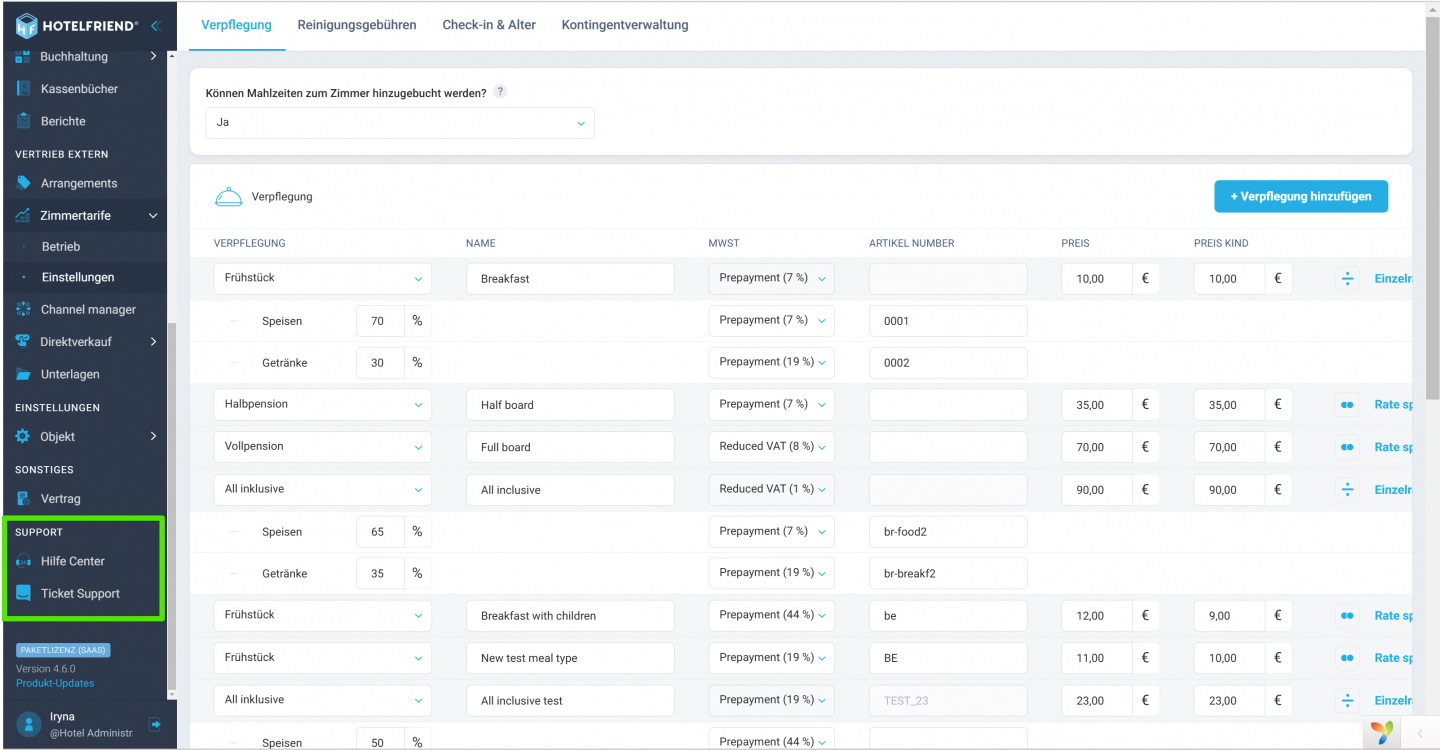Open Reduced VAT (1 %) dropdown for All inclusive
Image resolution: width=1440 pixels, height=750 pixels.
tap(771, 489)
